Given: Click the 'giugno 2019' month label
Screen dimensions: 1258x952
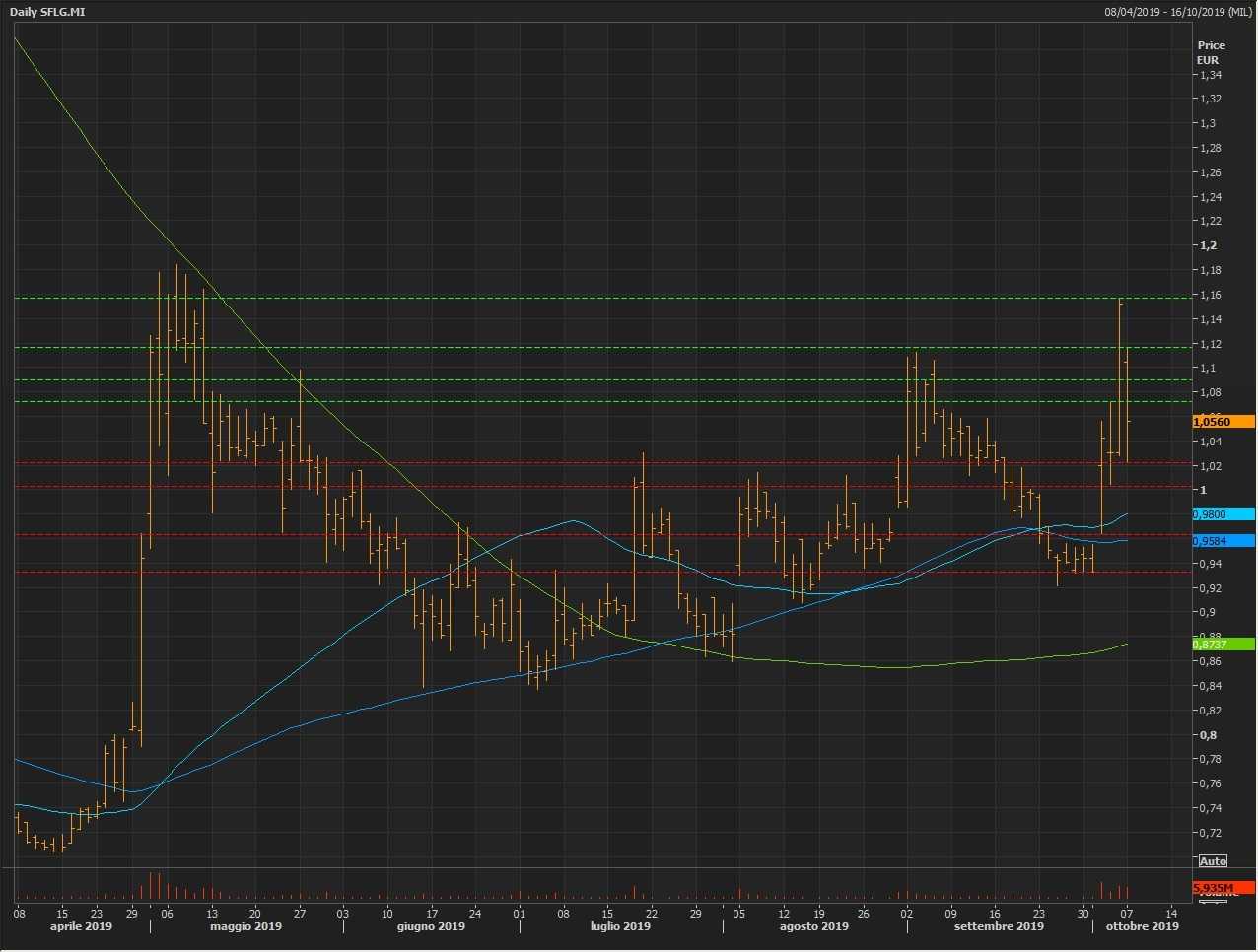Looking at the screenshot, I should (x=431, y=926).
